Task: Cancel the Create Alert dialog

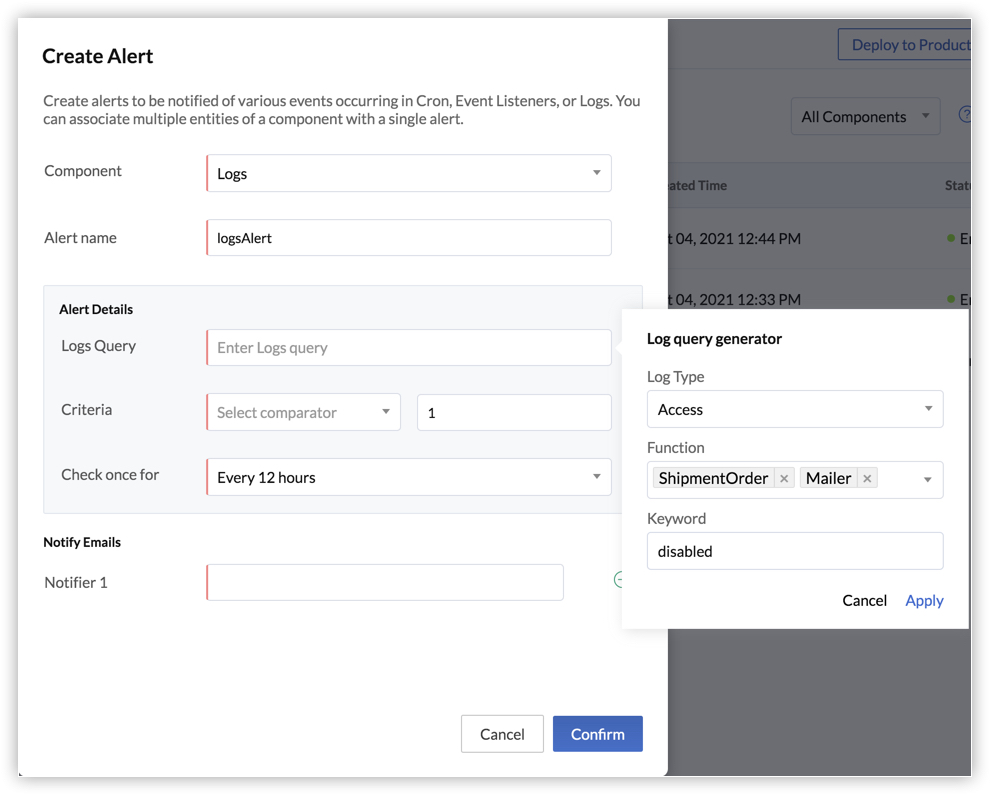Action: pyautogui.click(x=502, y=734)
